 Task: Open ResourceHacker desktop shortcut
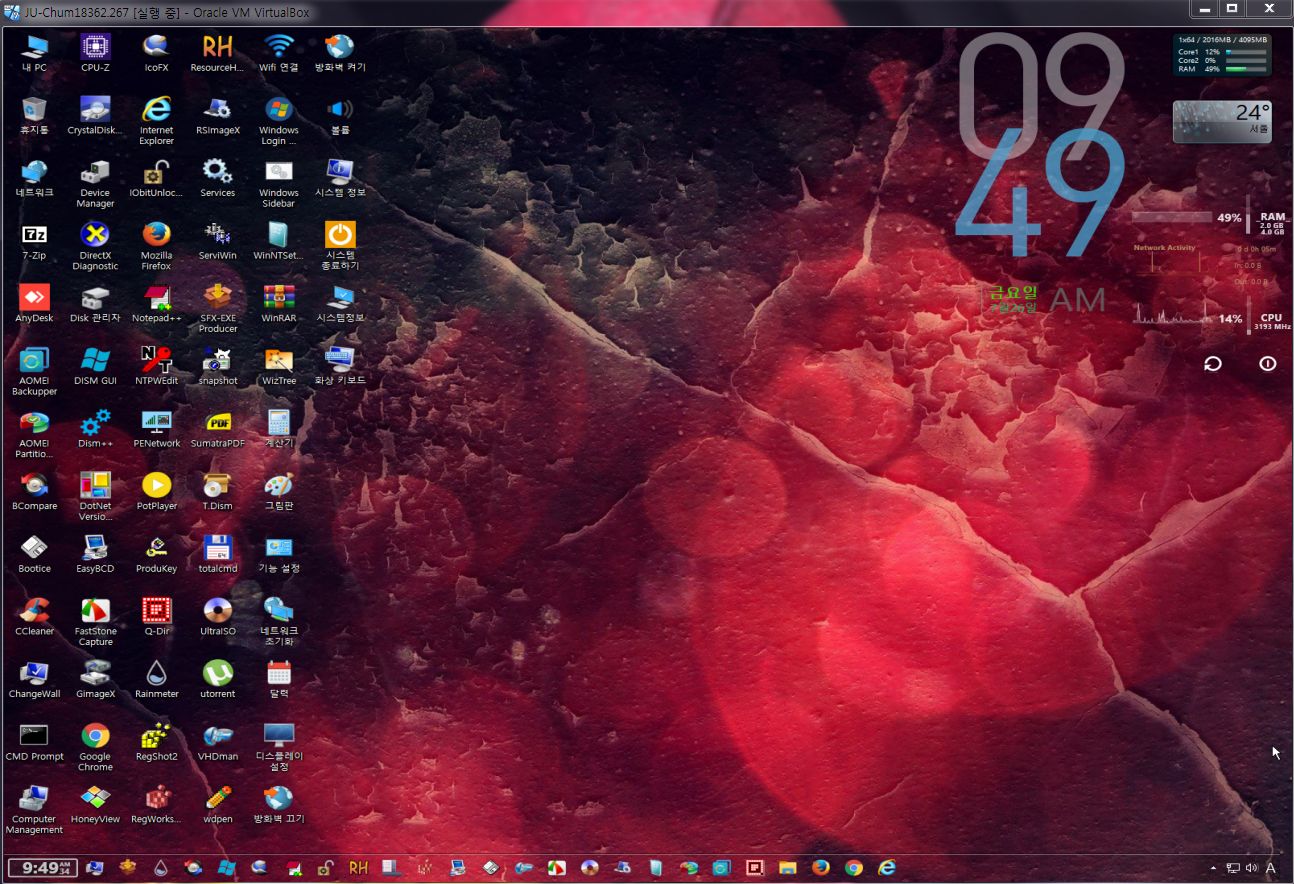217,53
